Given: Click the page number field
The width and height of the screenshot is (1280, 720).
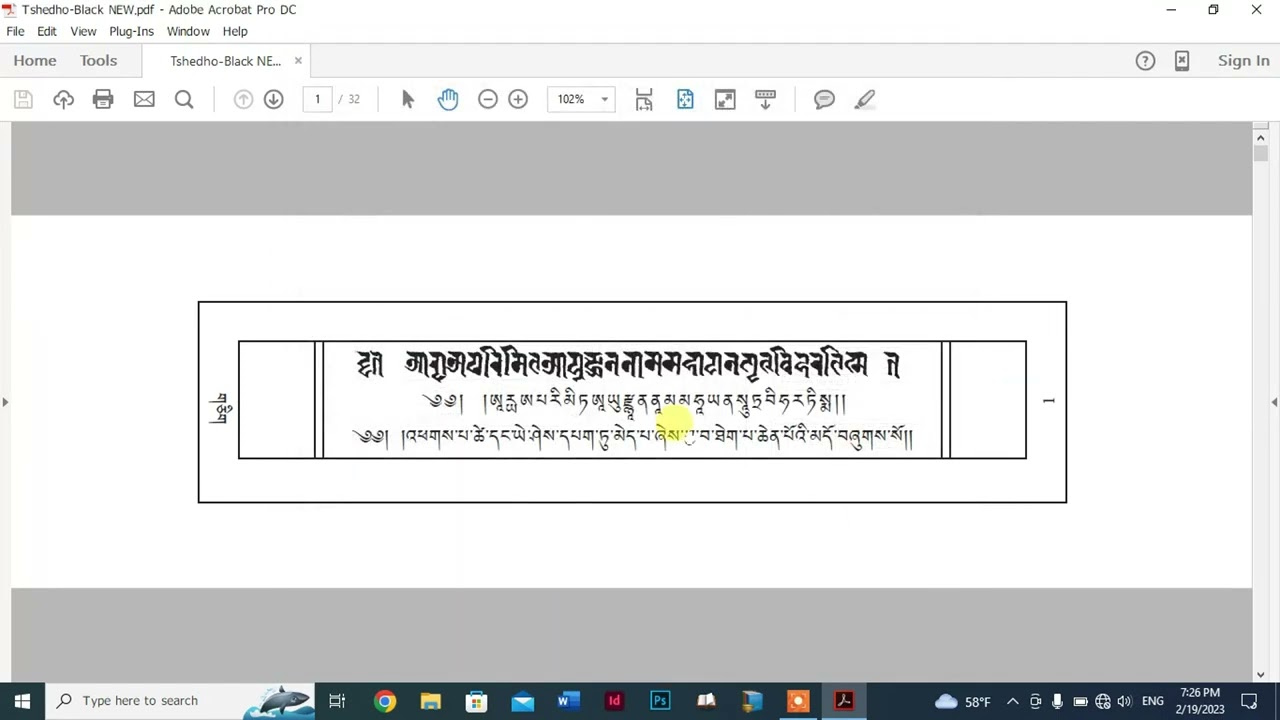Looking at the screenshot, I should pos(317,99).
